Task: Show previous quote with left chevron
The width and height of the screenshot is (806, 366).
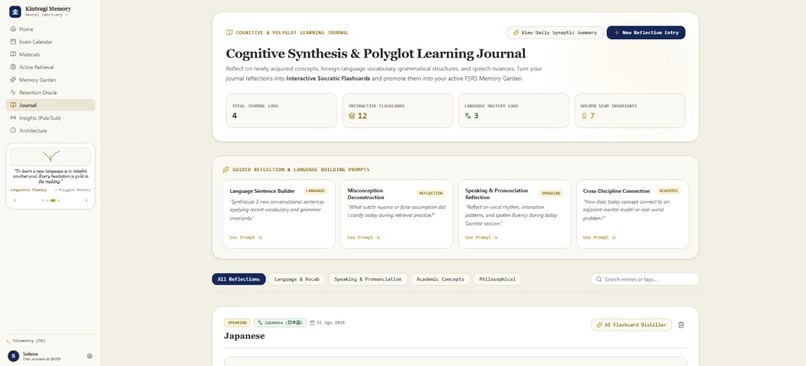Action: pyautogui.click(x=15, y=200)
